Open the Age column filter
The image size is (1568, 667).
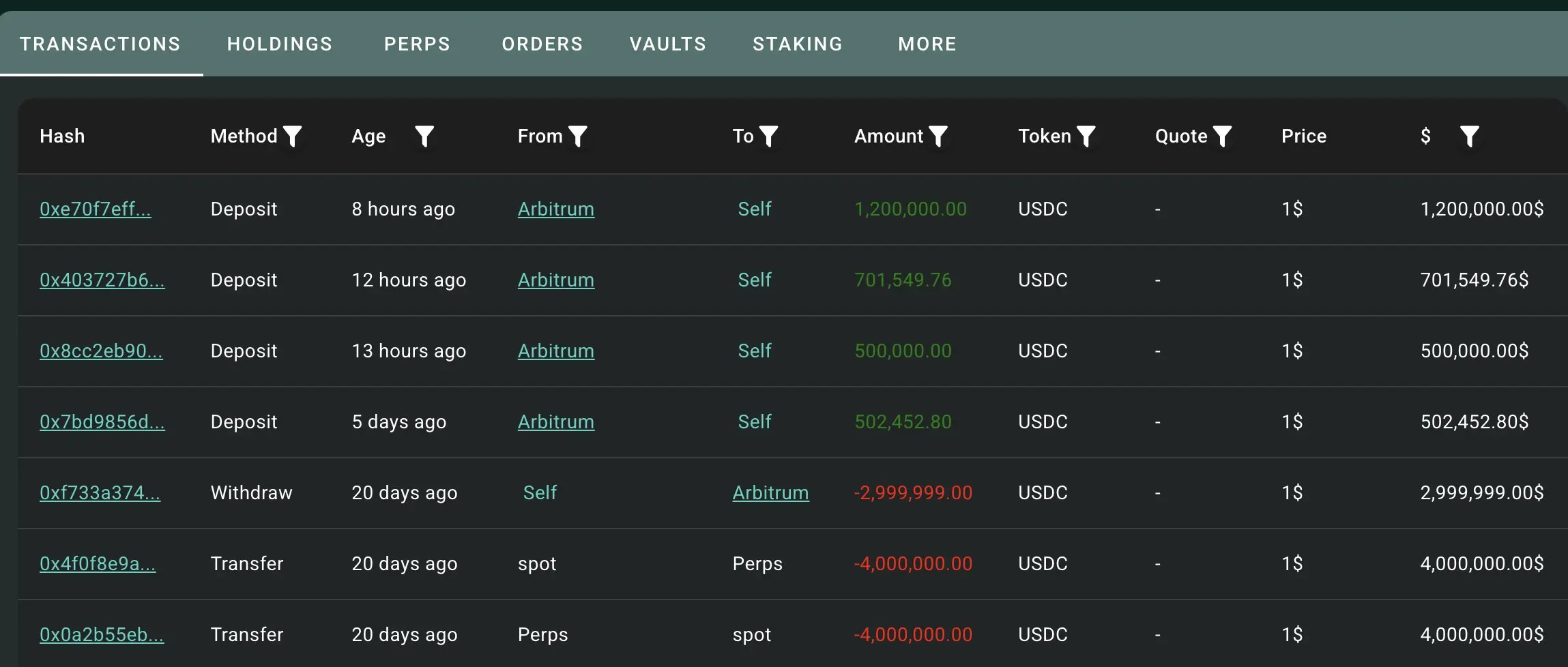tap(424, 136)
